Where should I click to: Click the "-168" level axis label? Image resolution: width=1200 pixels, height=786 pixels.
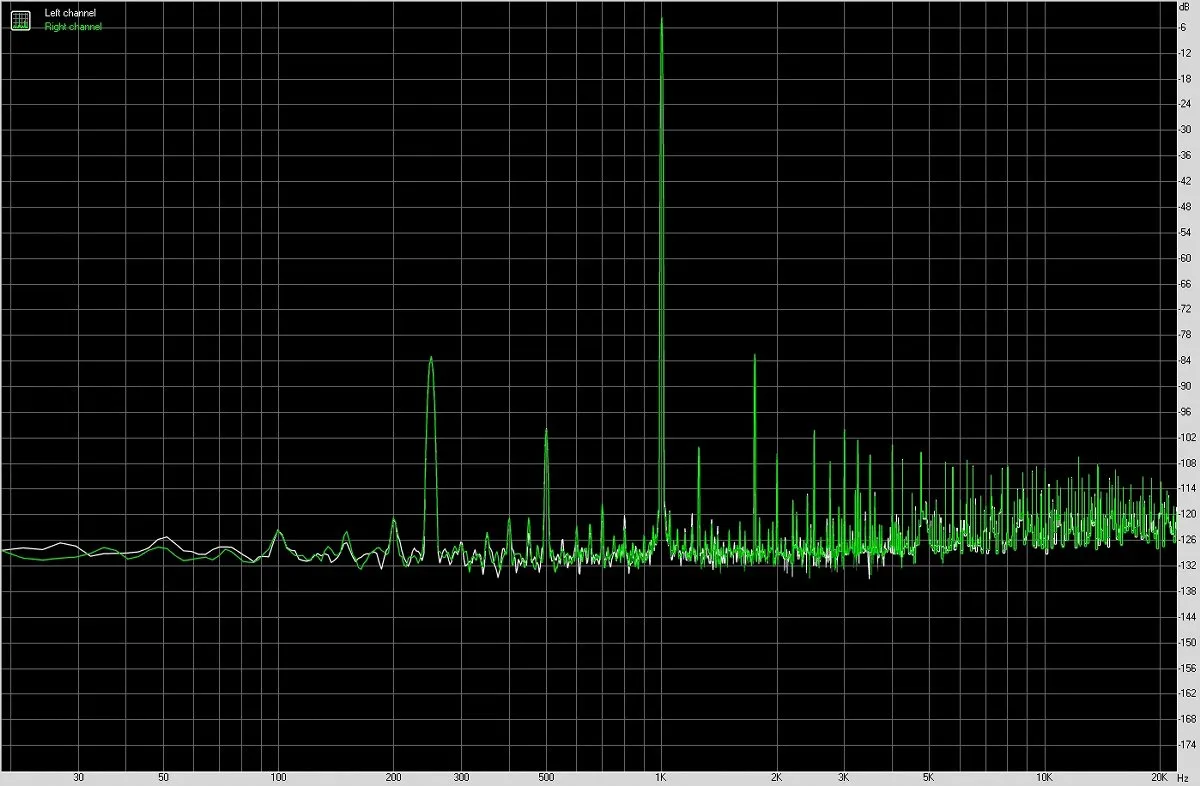click(1186, 719)
